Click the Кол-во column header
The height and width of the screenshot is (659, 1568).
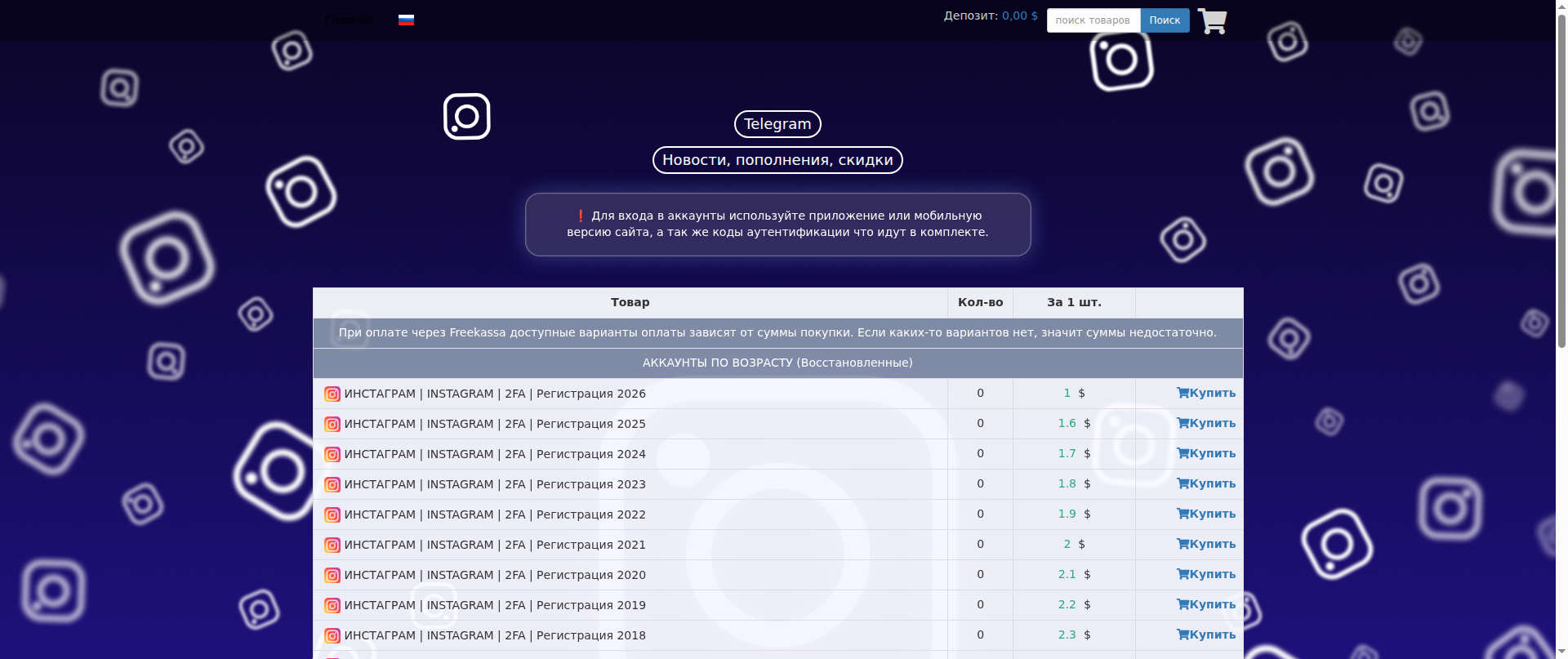[x=980, y=302]
